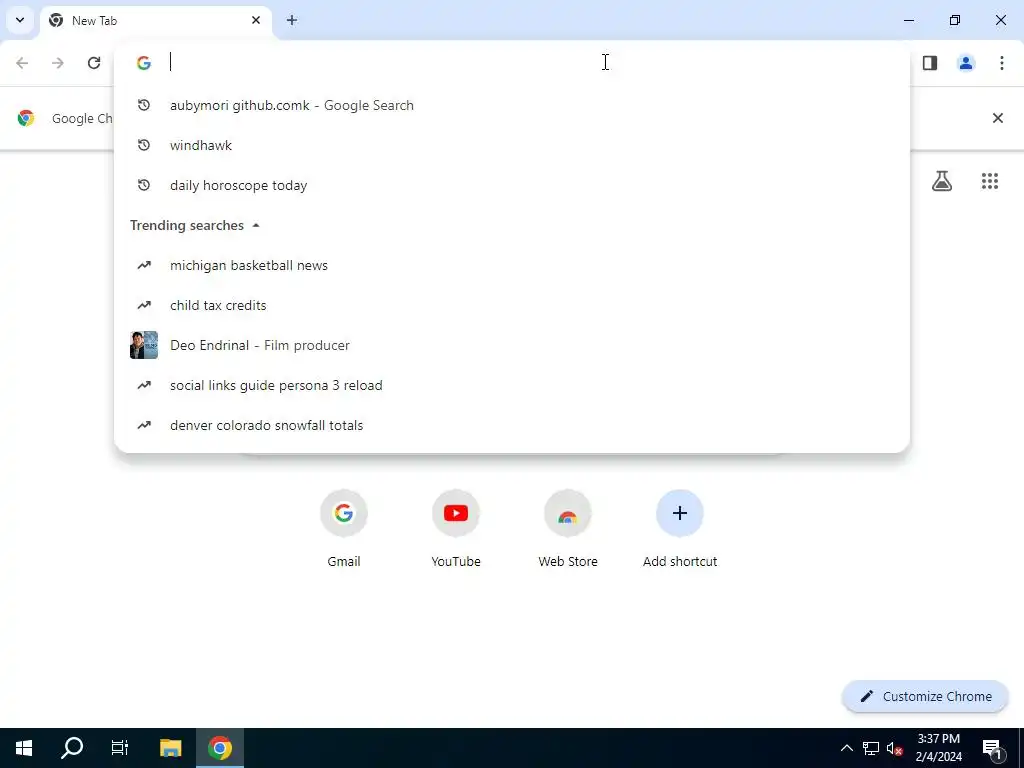Close the New Tab tab
This screenshot has width=1024, height=768.
click(x=256, y=20)
